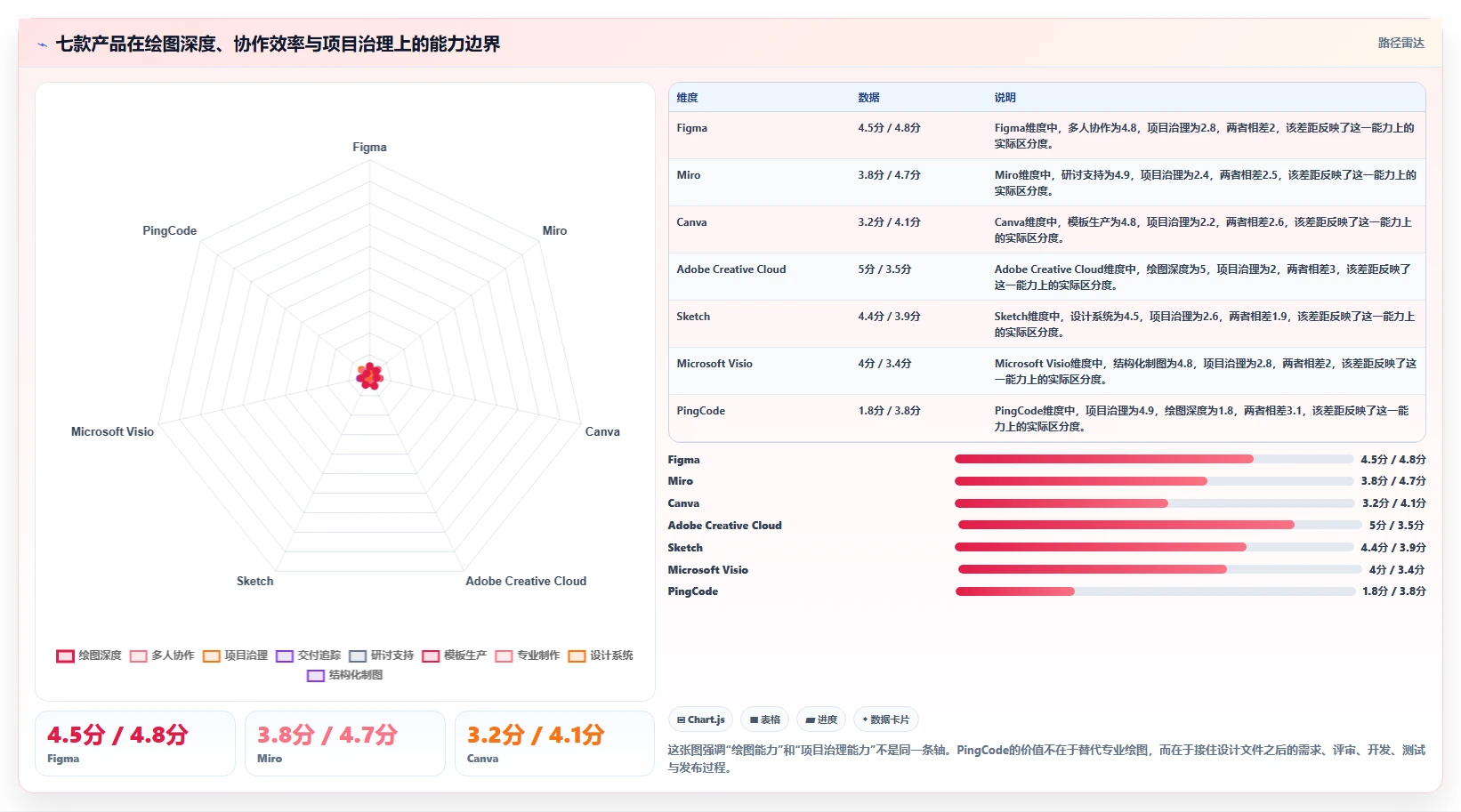1461x812 pixels.
Task: Toggle the 绘图深度 legend swatch
Action: (x=65, y=656)
